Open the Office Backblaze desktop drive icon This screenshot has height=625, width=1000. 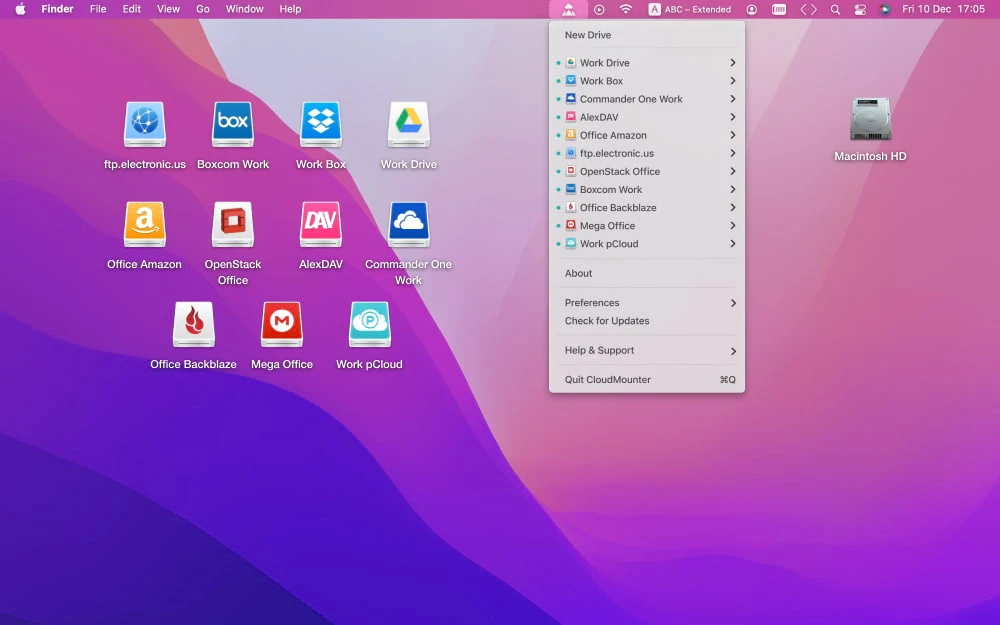pos(194,325)
